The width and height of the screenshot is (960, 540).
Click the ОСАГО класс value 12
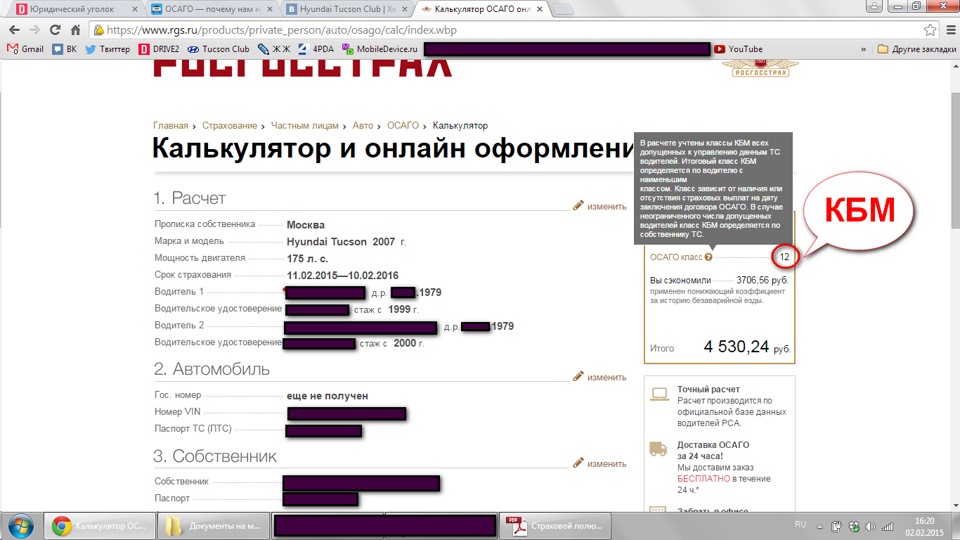click(x=784, y=257)
